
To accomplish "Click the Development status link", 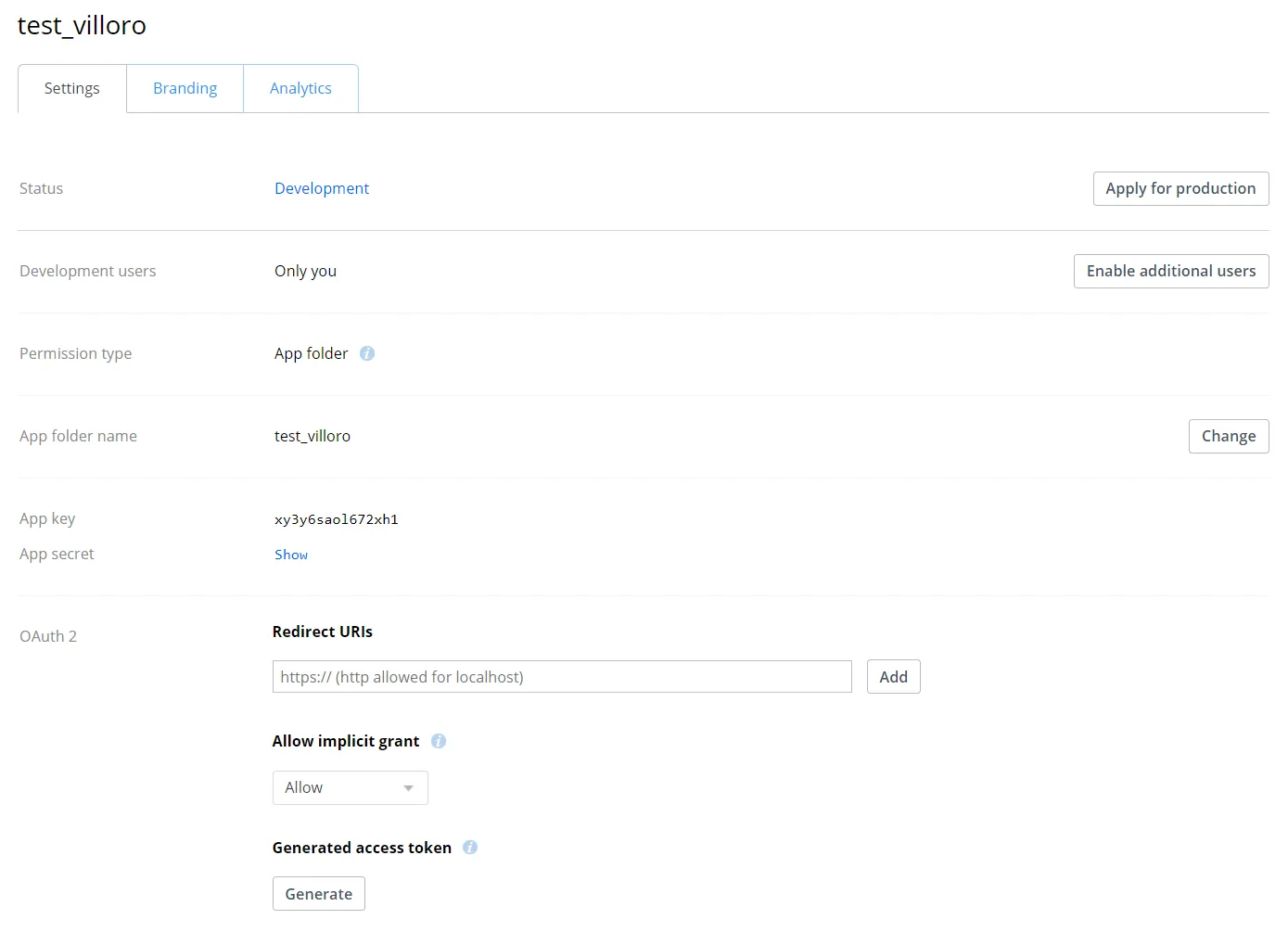I will coord(321,188).
